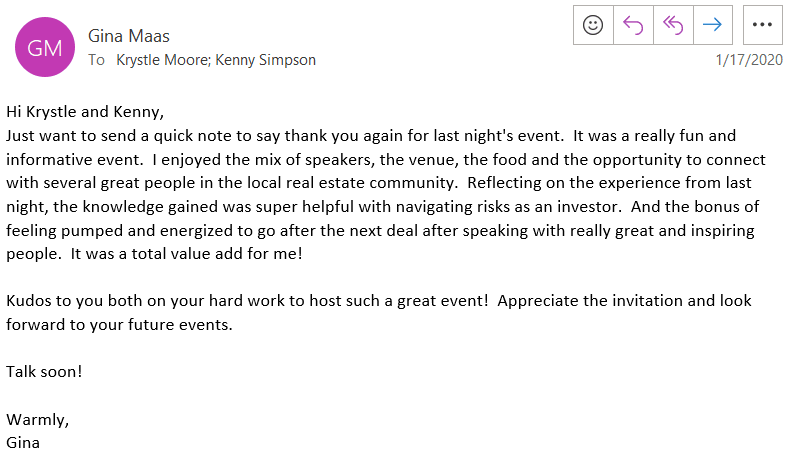The image size is (787, 453).
Task: Click the phrase "total value add"
Action: click(179, 253)
